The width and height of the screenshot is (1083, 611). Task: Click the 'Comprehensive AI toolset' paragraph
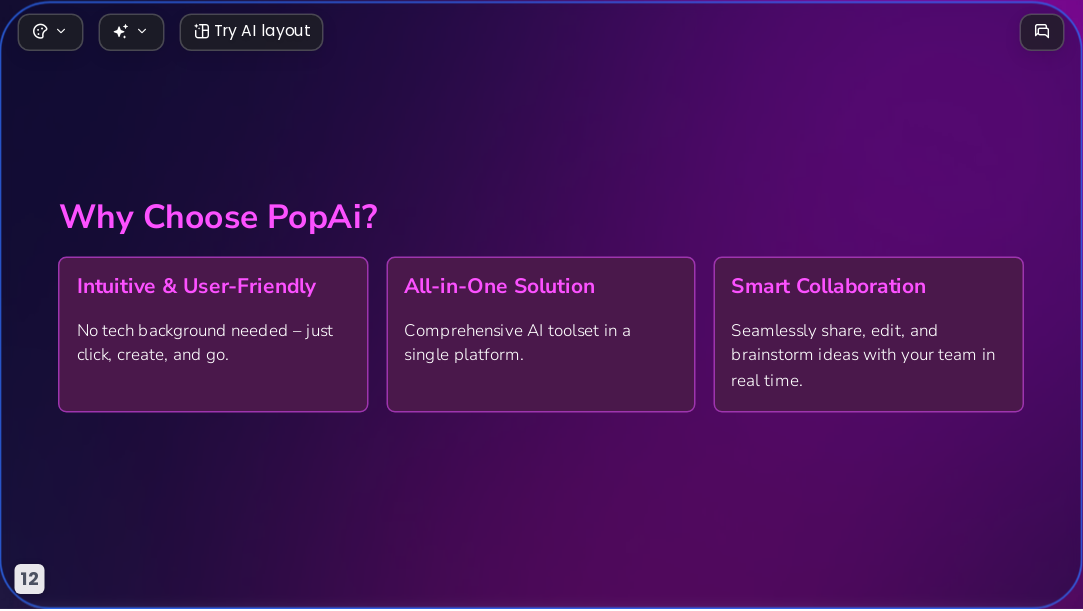click(517, 342)
